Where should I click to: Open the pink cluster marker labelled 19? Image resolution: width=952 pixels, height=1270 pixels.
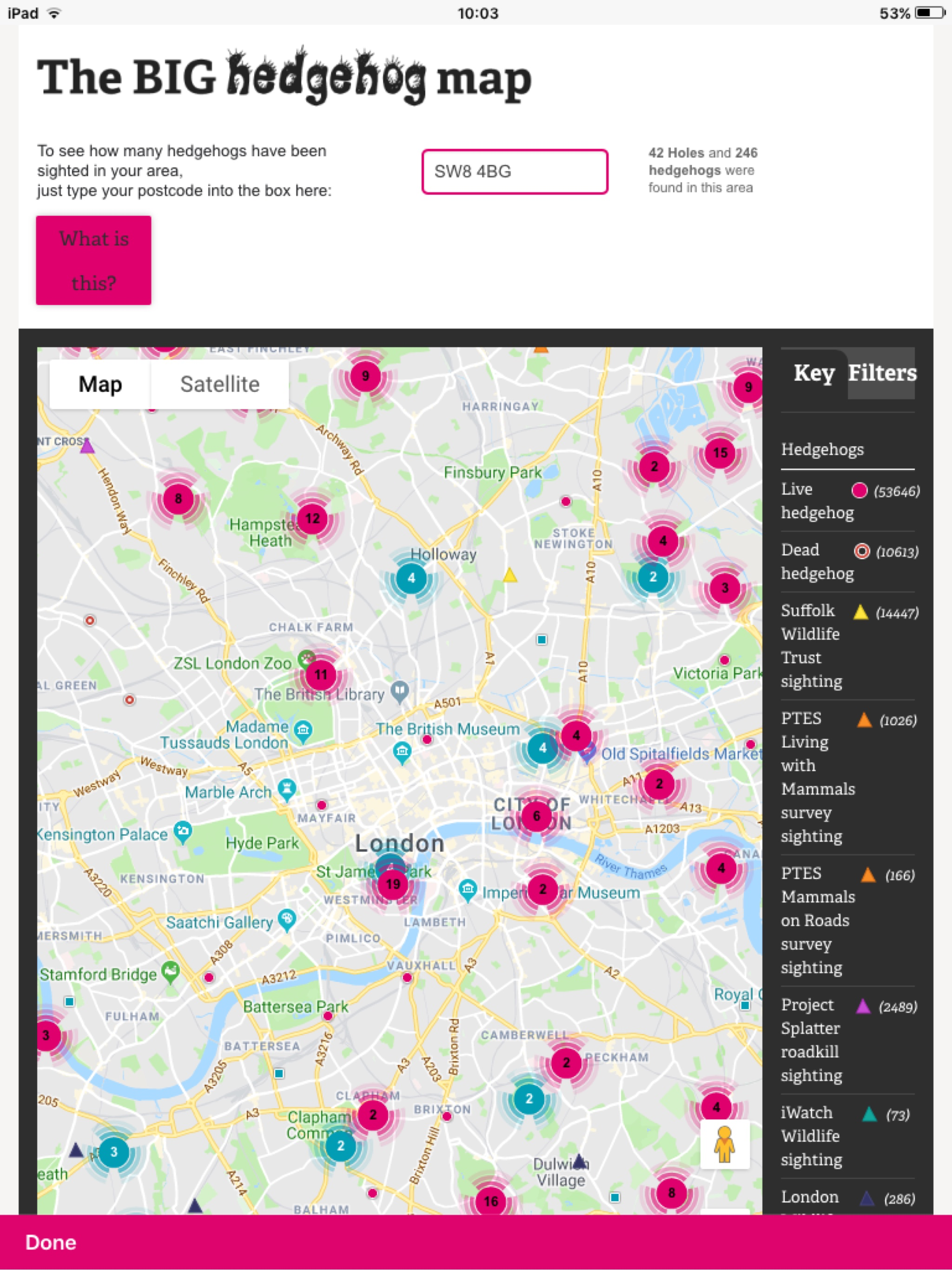click(393, 884)
